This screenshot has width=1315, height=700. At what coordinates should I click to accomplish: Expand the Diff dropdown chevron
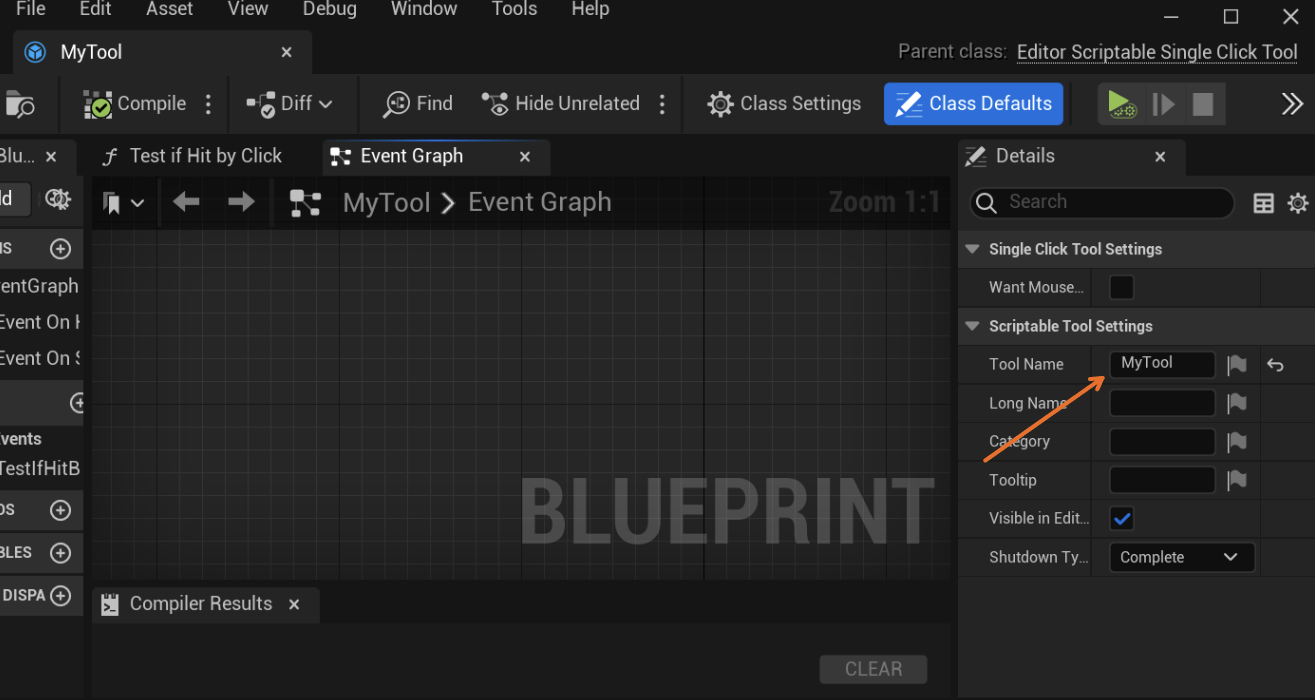[x=326, y=104]
